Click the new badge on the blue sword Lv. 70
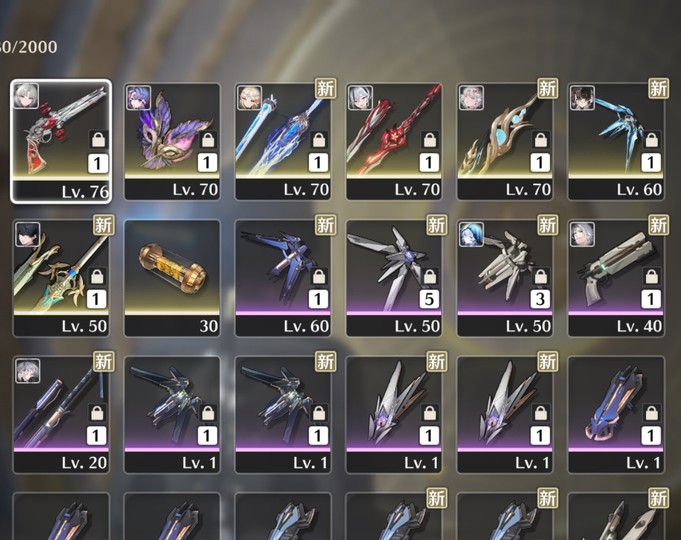The height and width of the screenshot is (540, 681). point(325,89)
